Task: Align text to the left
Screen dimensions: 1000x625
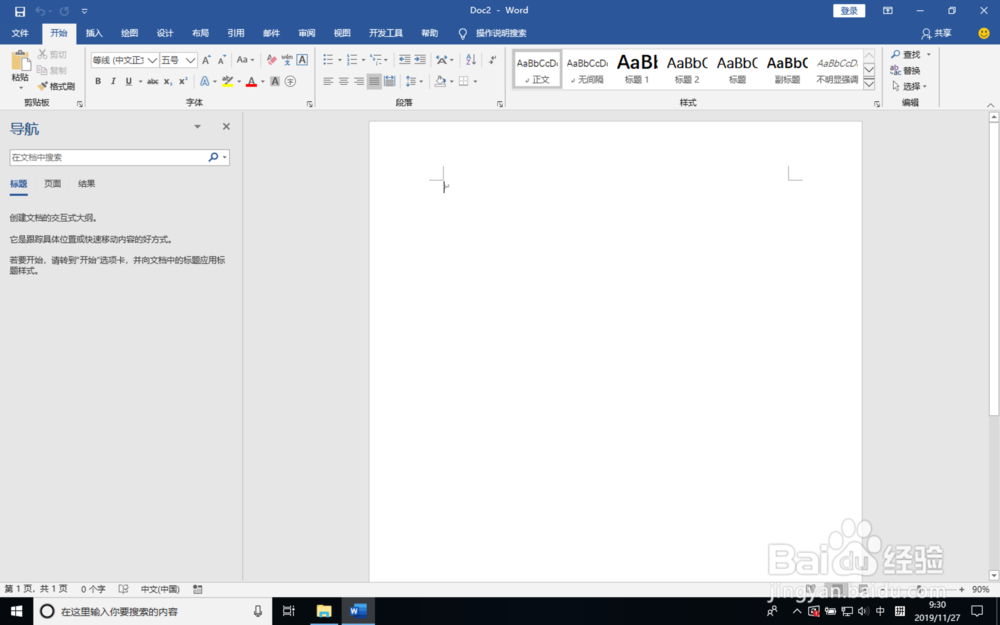Action: [x=328, y=81]
